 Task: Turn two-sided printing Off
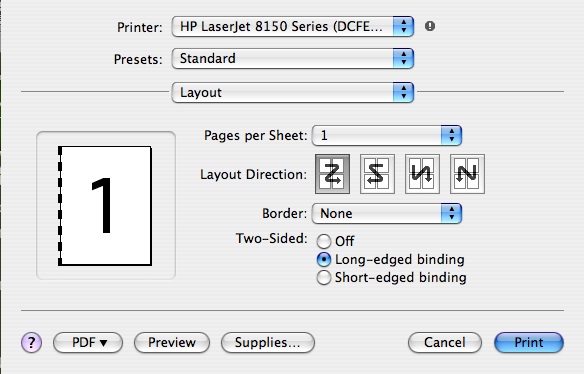(324, 241)
